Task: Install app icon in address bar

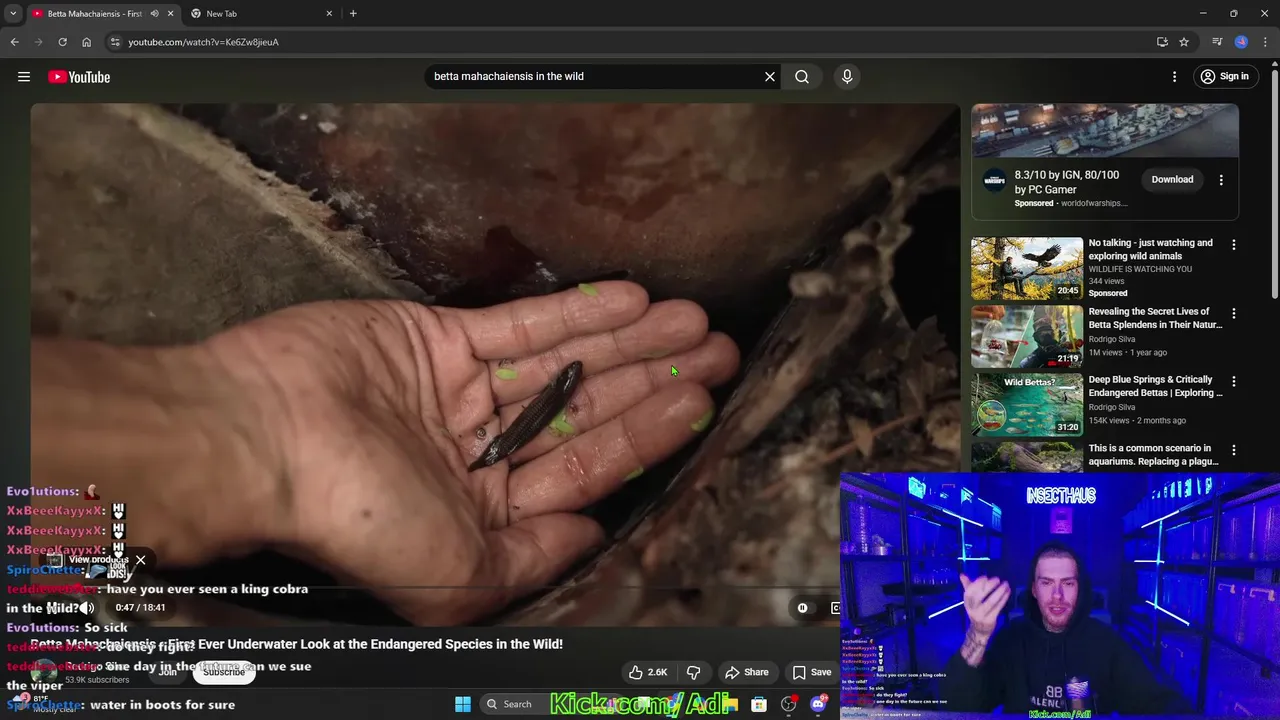Action: coord(1162,42)
